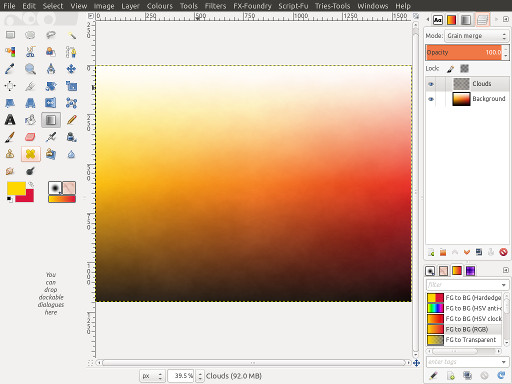Open the Script-Fu menu
Screen dimensions: 512x384
[293, 6]
